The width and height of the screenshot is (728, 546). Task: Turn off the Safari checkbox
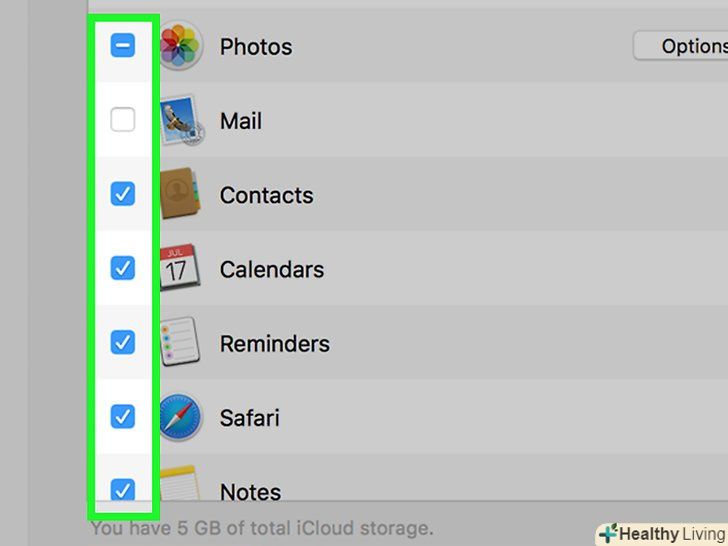[x=122, y=417]
